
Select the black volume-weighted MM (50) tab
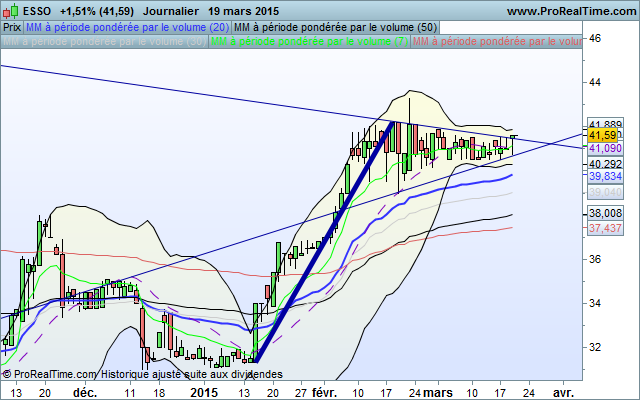[x=335, y=28]
